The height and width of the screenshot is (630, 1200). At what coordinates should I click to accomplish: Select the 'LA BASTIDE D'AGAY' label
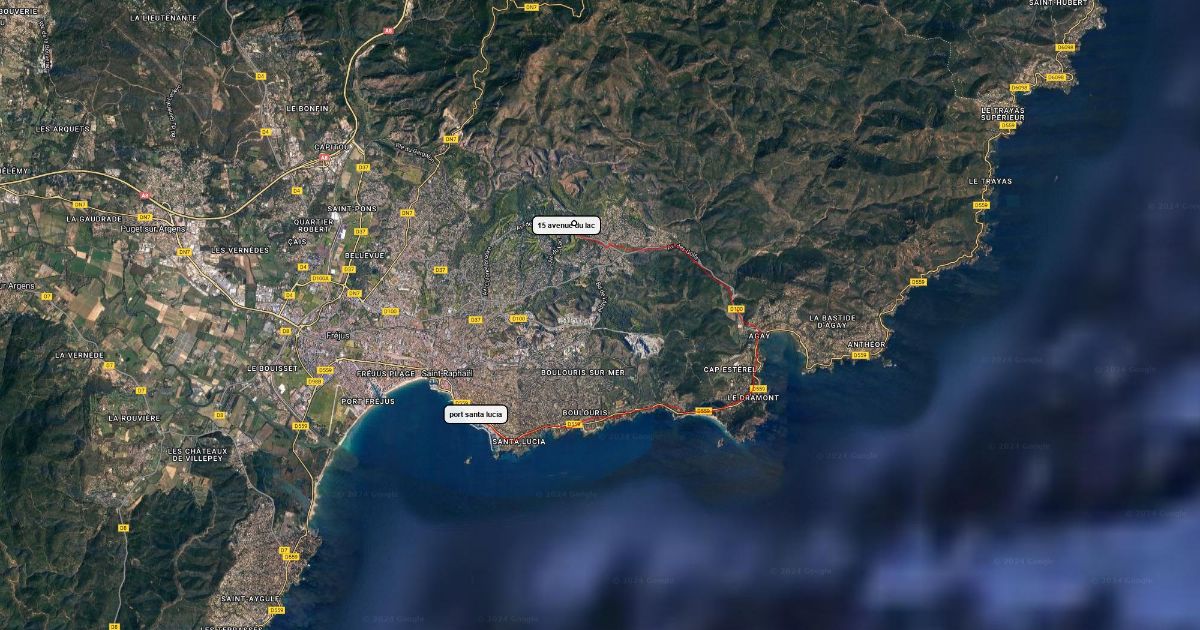833,322
